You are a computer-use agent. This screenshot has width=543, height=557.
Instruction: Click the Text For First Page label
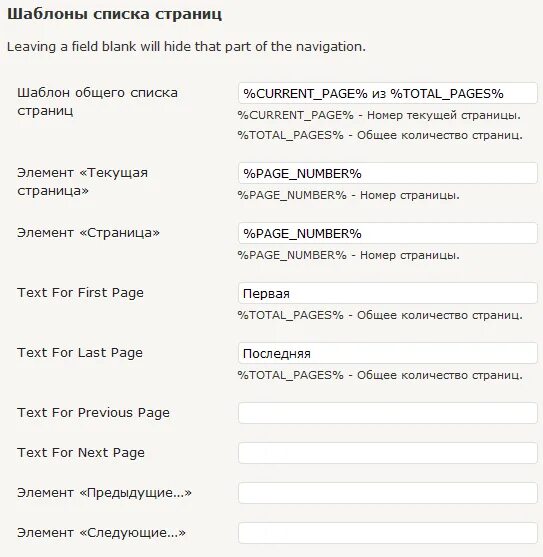pyautogui.click(x=80, y=293)
